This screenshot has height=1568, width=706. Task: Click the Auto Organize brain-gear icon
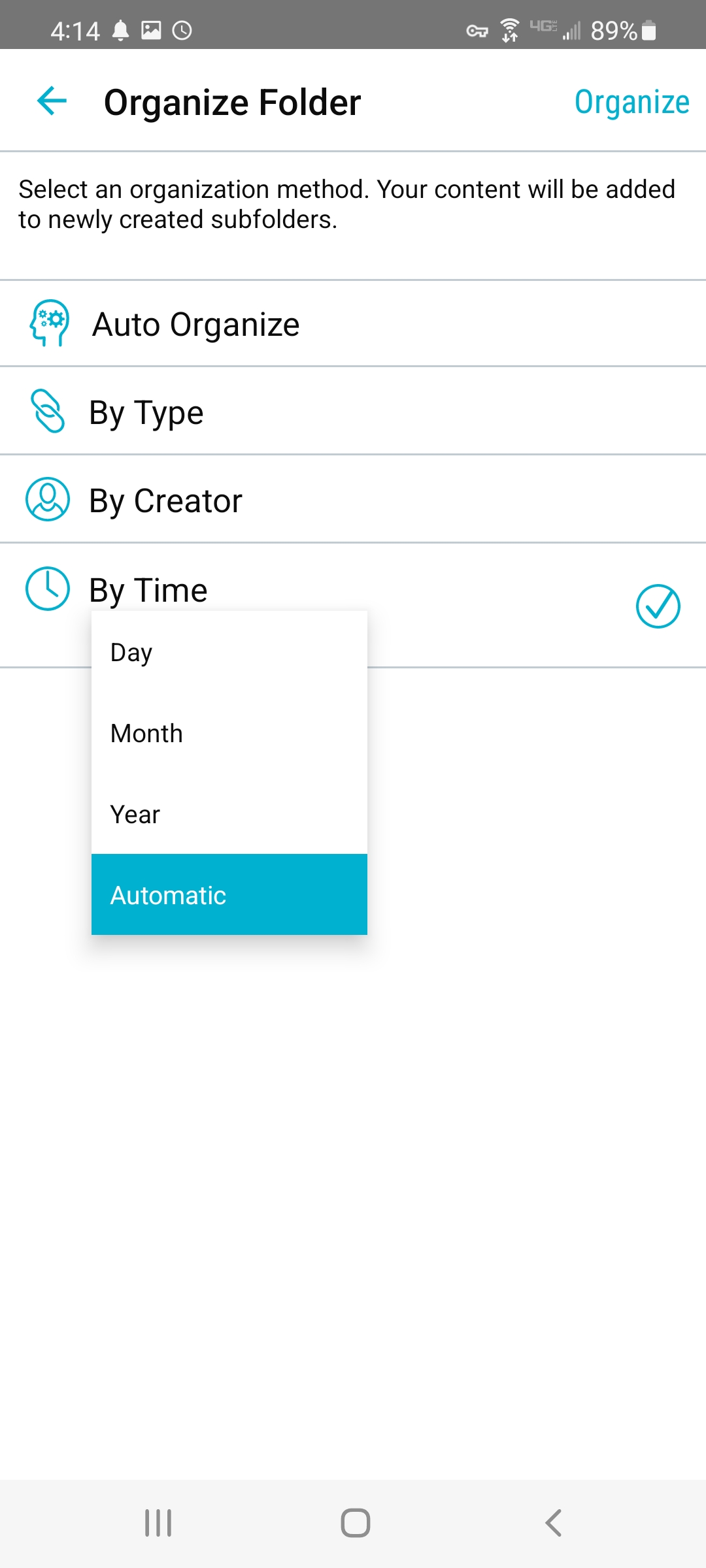[x=49, y=323]
